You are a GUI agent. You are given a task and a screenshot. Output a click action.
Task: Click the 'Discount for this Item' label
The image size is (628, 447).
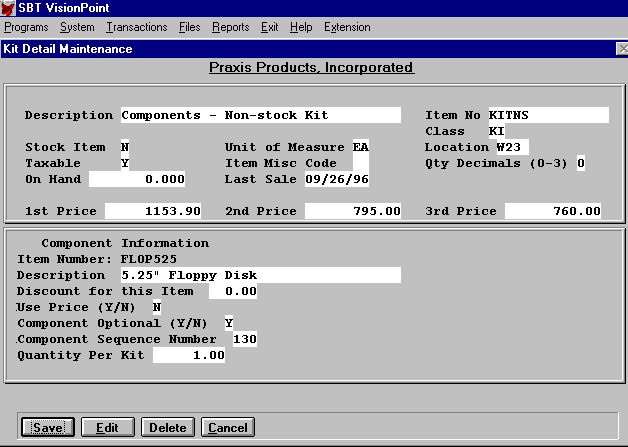[105, 291]
